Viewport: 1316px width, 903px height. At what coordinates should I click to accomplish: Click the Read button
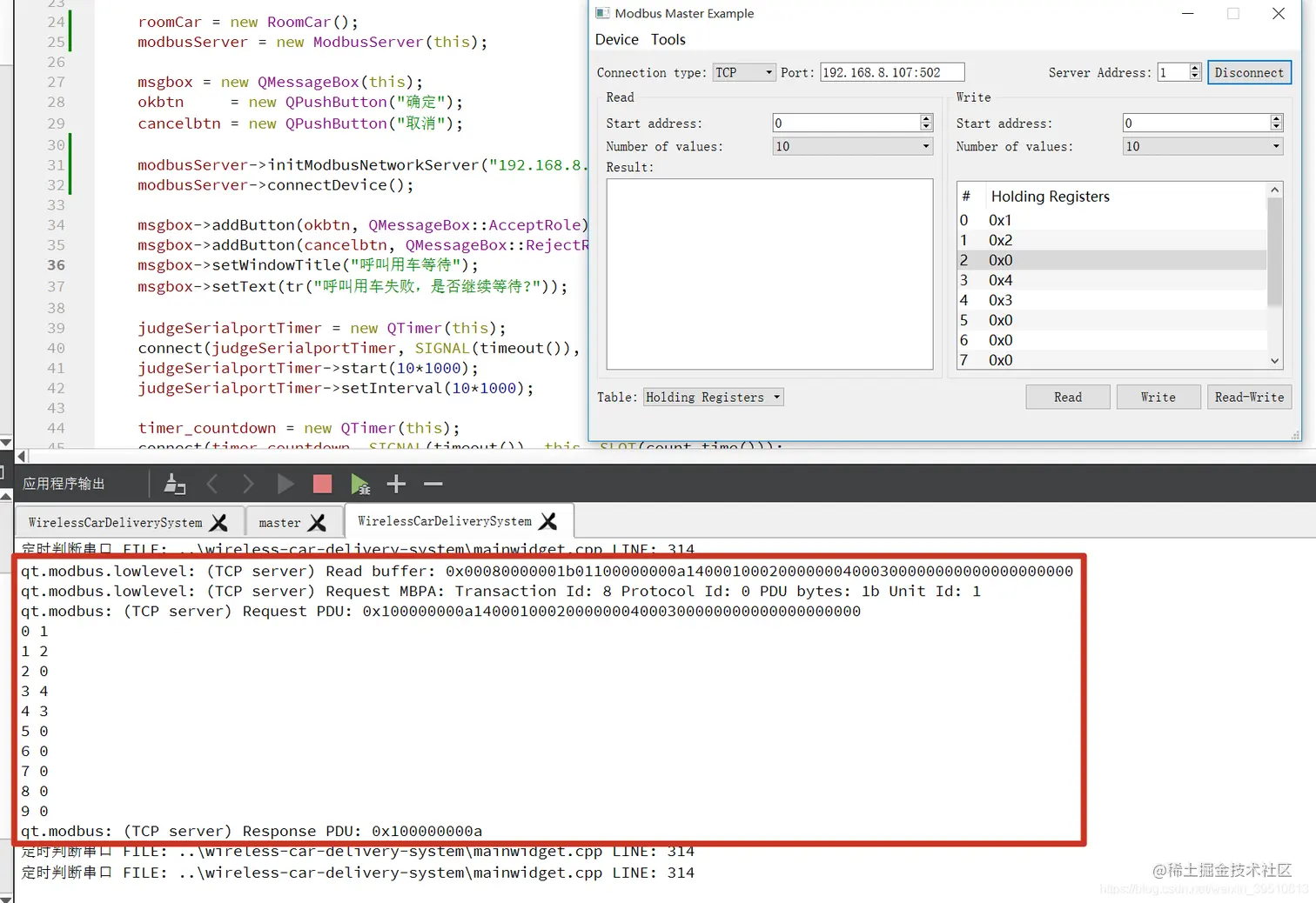tap(1068, 397)
